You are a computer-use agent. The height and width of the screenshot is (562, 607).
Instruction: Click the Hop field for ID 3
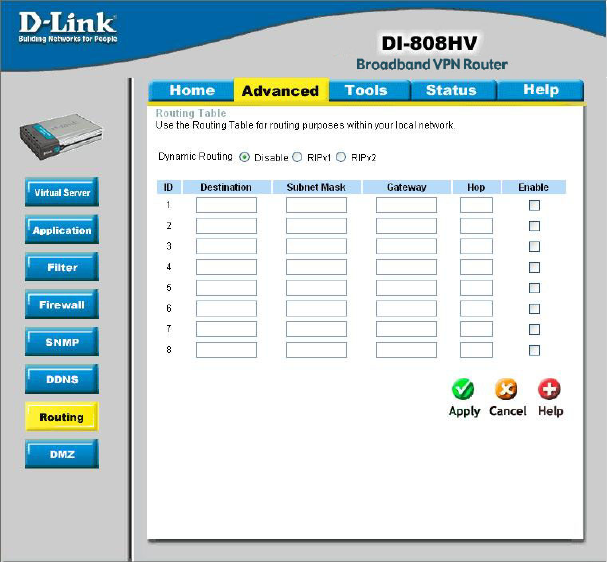[x=476, y=247]
